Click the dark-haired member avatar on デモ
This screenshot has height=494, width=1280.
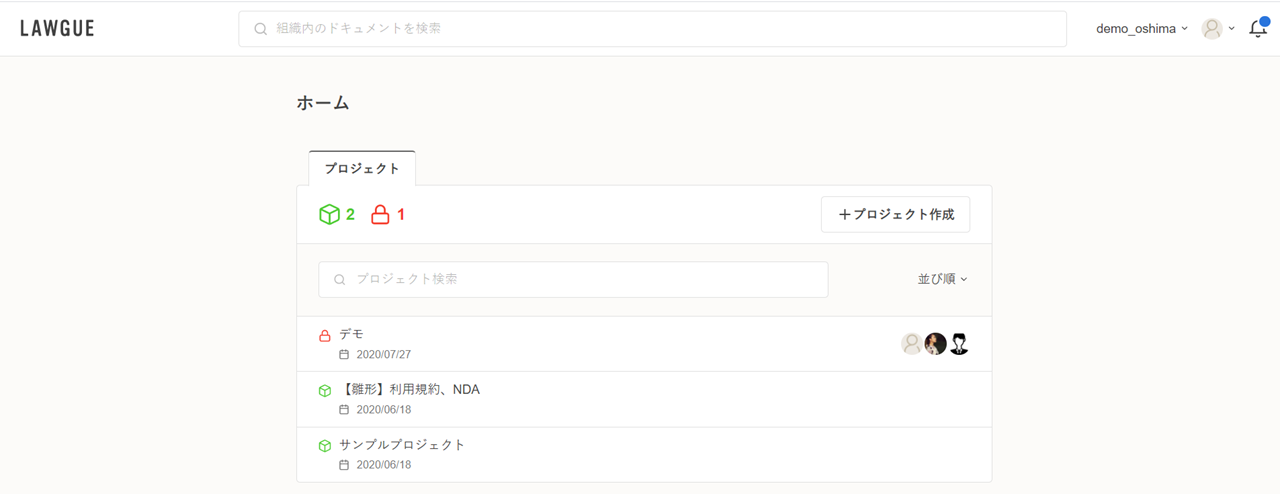pyautogui.click(x=935, y=344)
